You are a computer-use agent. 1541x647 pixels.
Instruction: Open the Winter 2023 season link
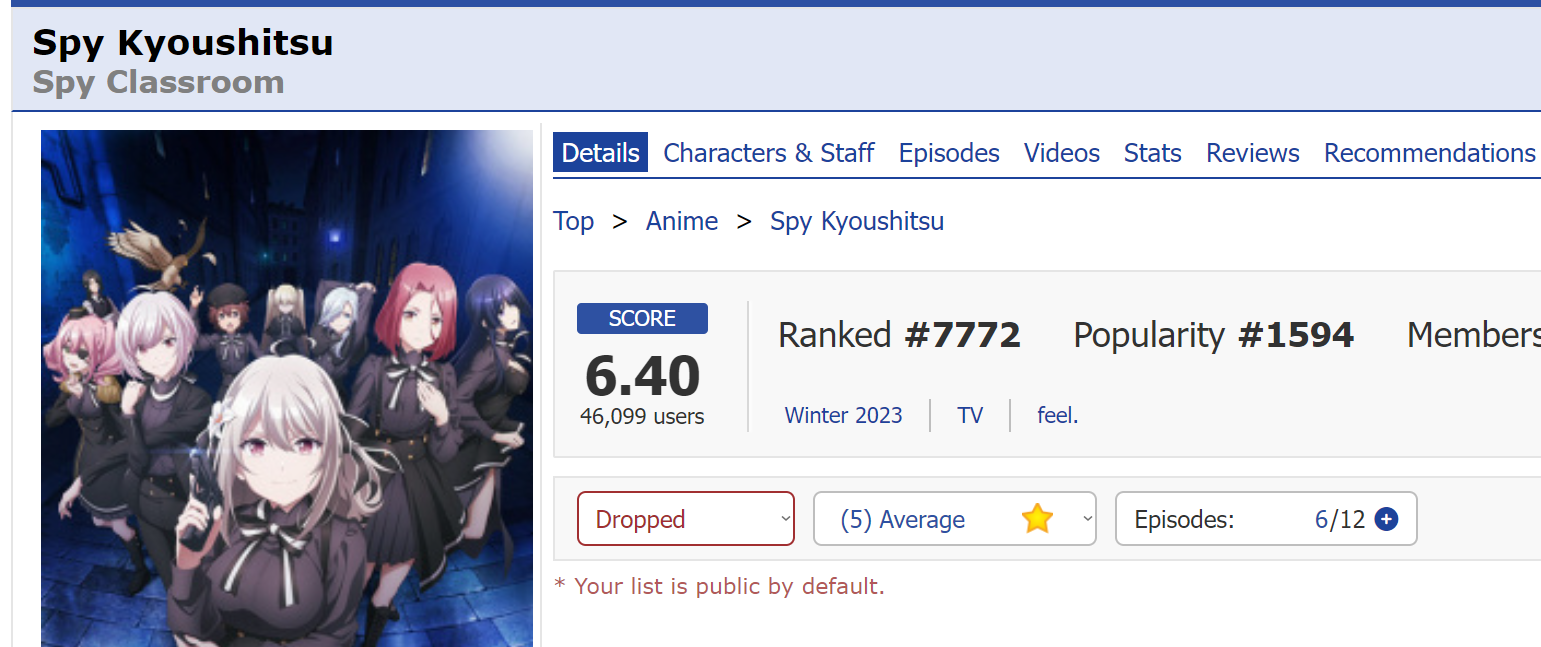tap(843, 415)
